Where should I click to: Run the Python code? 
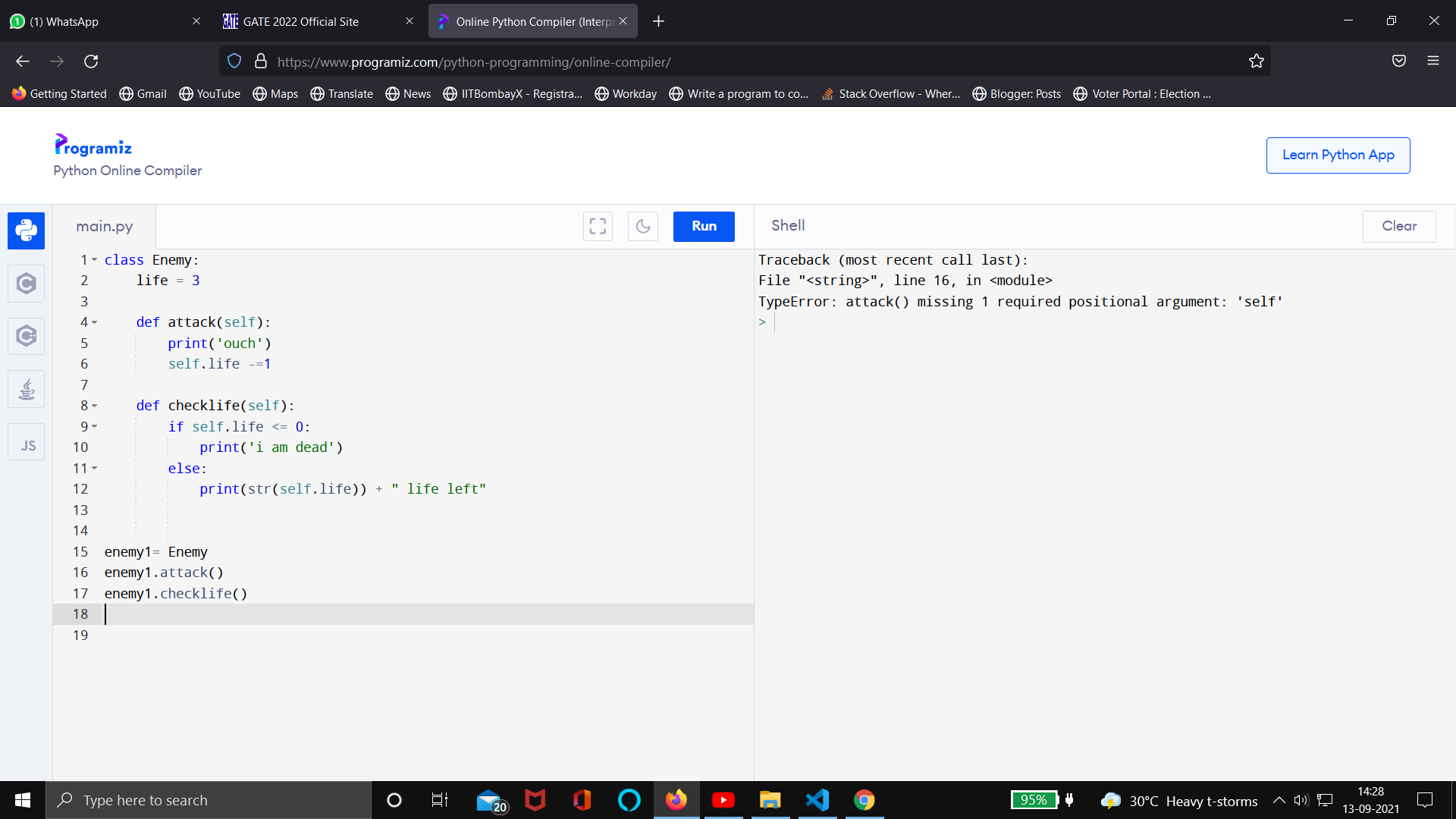(x=704, y=226)
